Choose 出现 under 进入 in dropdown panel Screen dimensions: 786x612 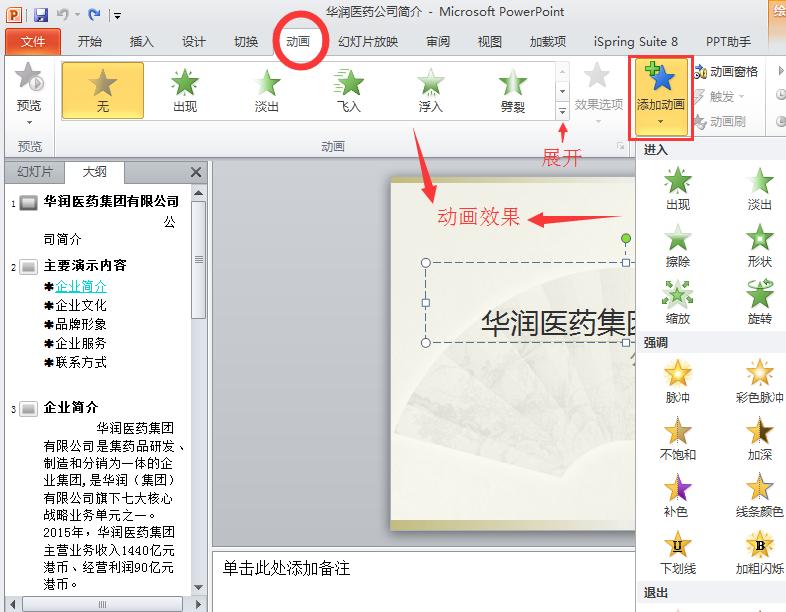(x=678, y=188)
